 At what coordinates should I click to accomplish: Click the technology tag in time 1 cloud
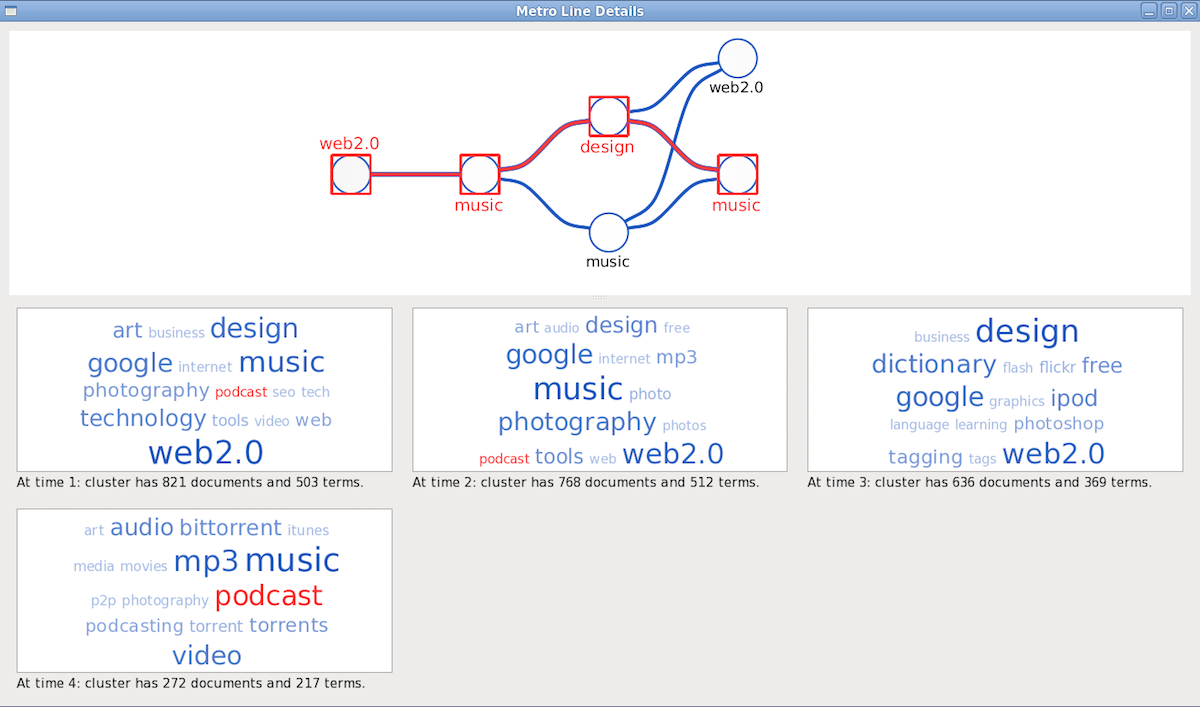(143, 418)
